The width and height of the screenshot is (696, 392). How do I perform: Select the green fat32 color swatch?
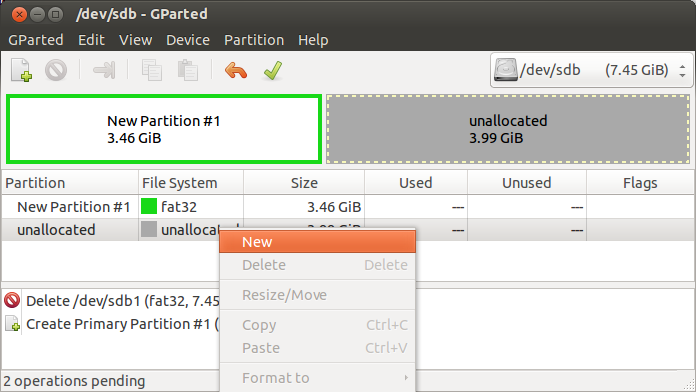(149, 206)
